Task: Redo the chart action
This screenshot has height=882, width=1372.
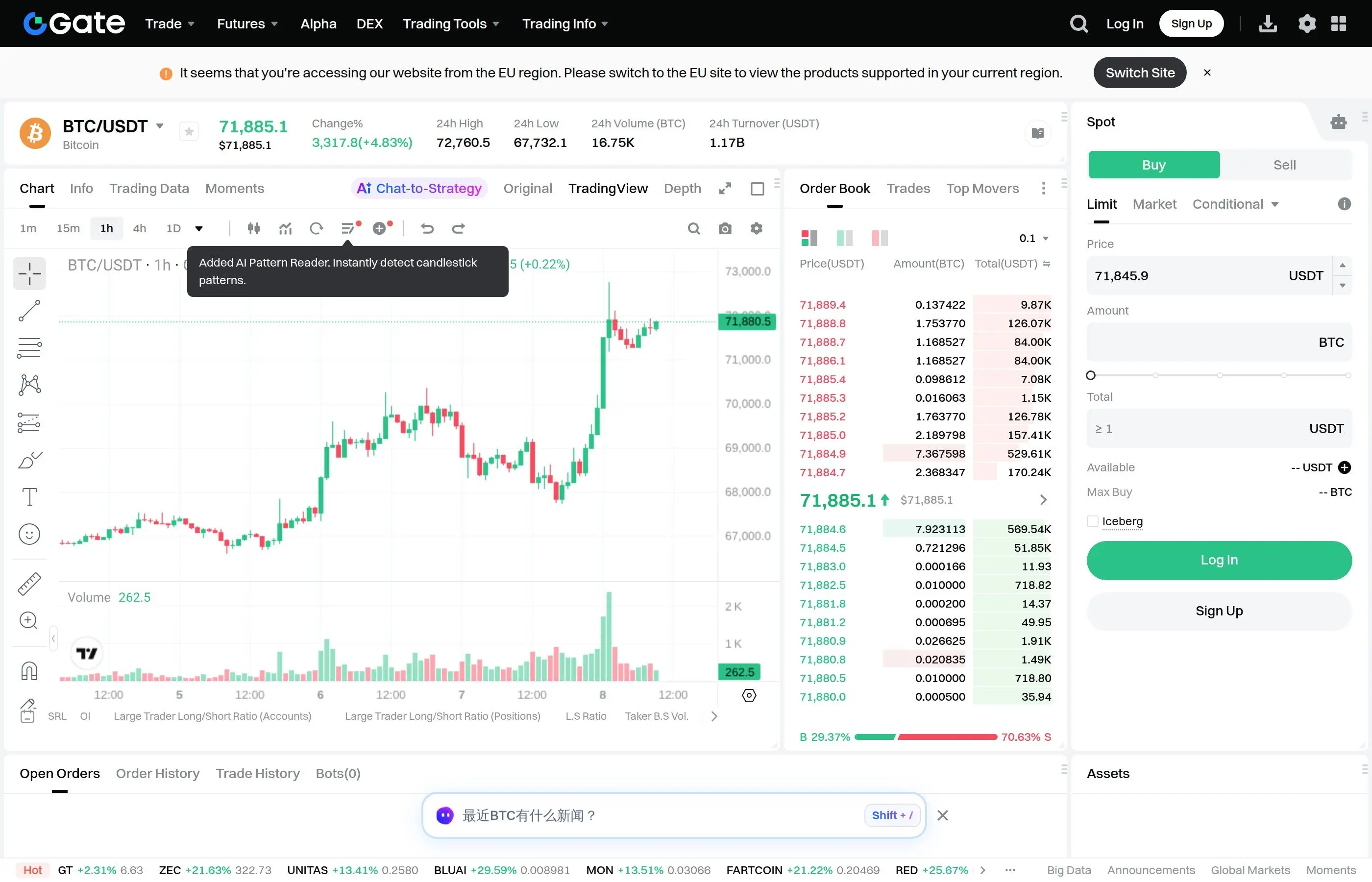Action: click(x=458, y=228)
